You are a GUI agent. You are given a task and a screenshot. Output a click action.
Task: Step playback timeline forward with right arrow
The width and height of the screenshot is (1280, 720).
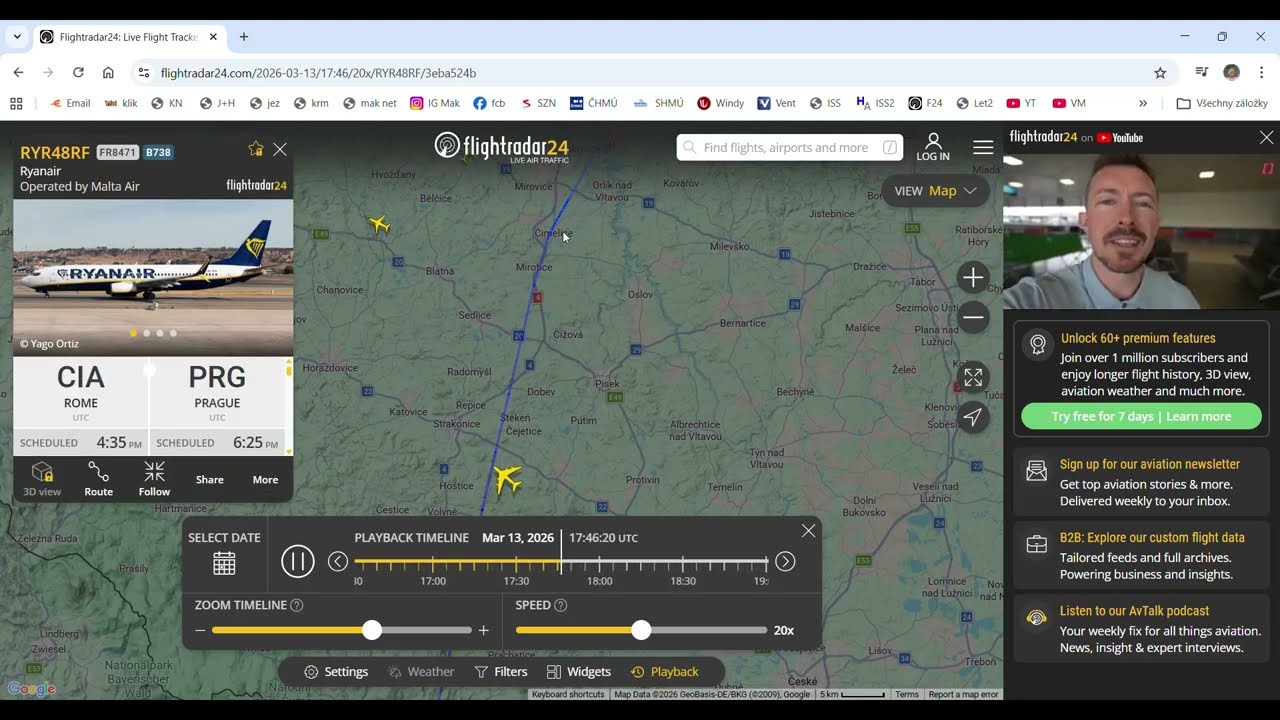[785, 562]
